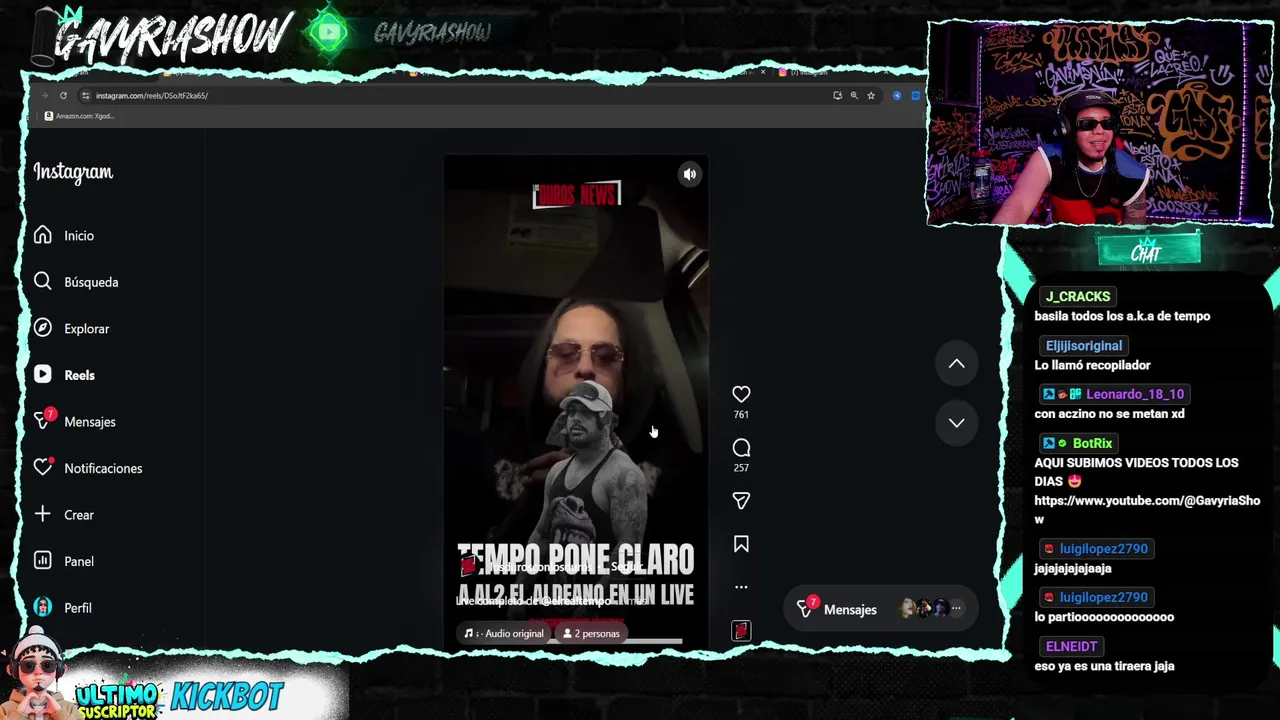1280x720 pixels.
Task: Share the reel with send icon
Action: click(741, 501)
